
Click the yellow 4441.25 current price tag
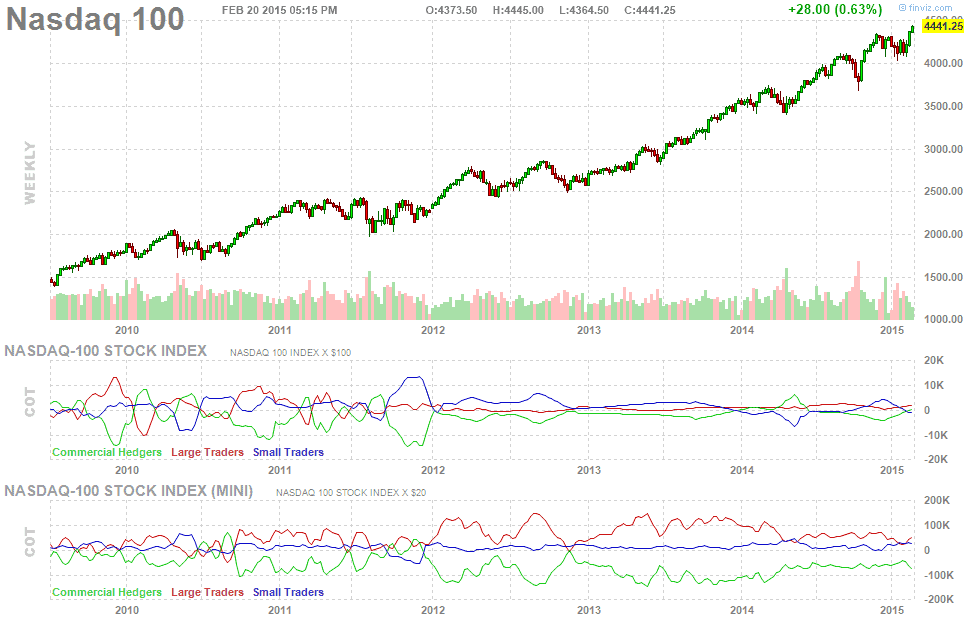point(941,27)
